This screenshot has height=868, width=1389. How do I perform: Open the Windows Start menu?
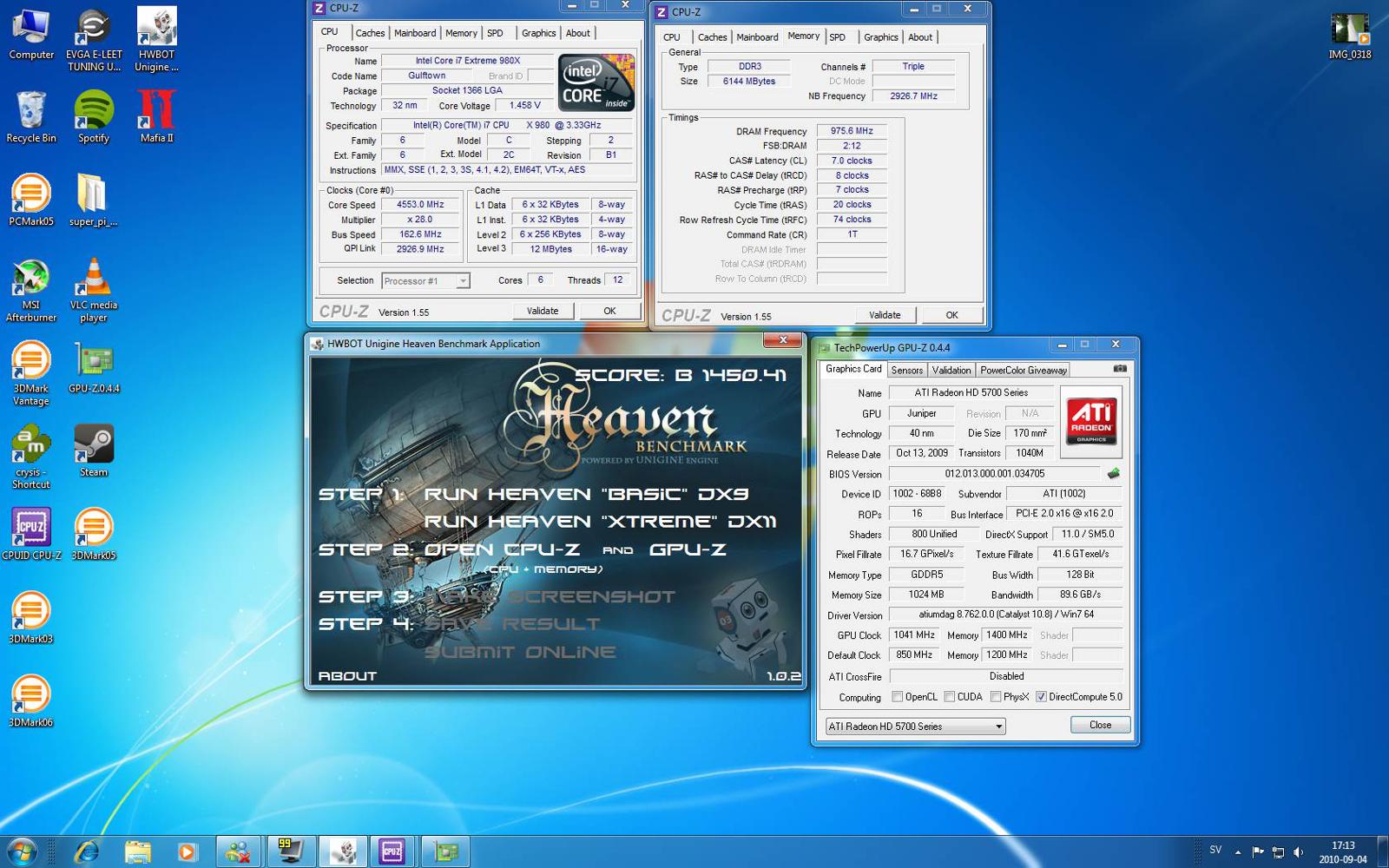(x=21, y=852)
